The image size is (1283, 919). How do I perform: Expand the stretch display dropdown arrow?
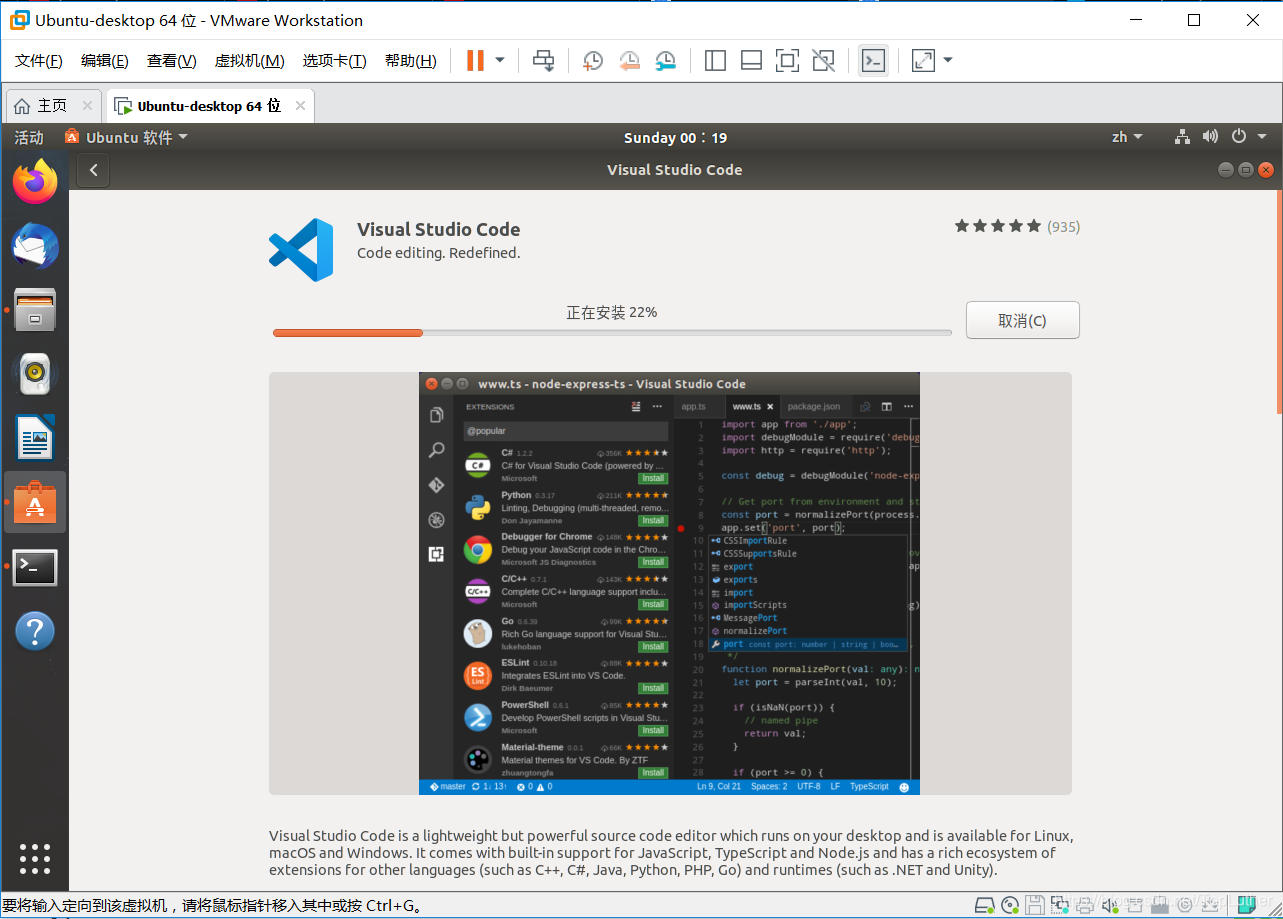click(948, 61)
